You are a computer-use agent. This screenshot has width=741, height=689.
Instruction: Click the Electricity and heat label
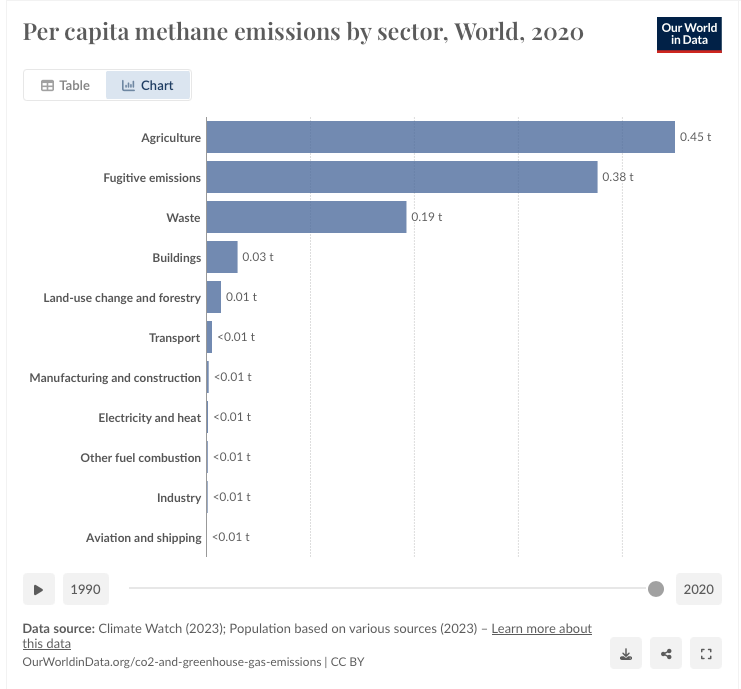coord(149,418)
